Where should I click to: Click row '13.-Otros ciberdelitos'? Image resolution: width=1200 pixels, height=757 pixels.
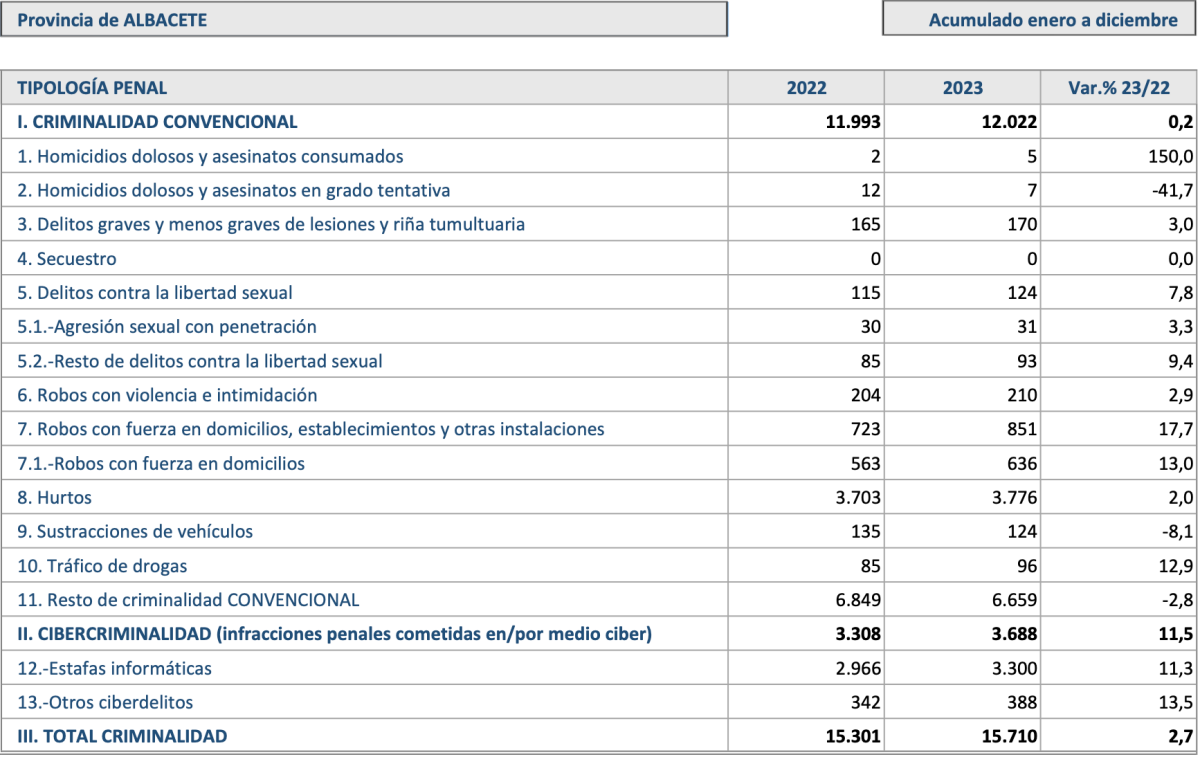(599, 700)
